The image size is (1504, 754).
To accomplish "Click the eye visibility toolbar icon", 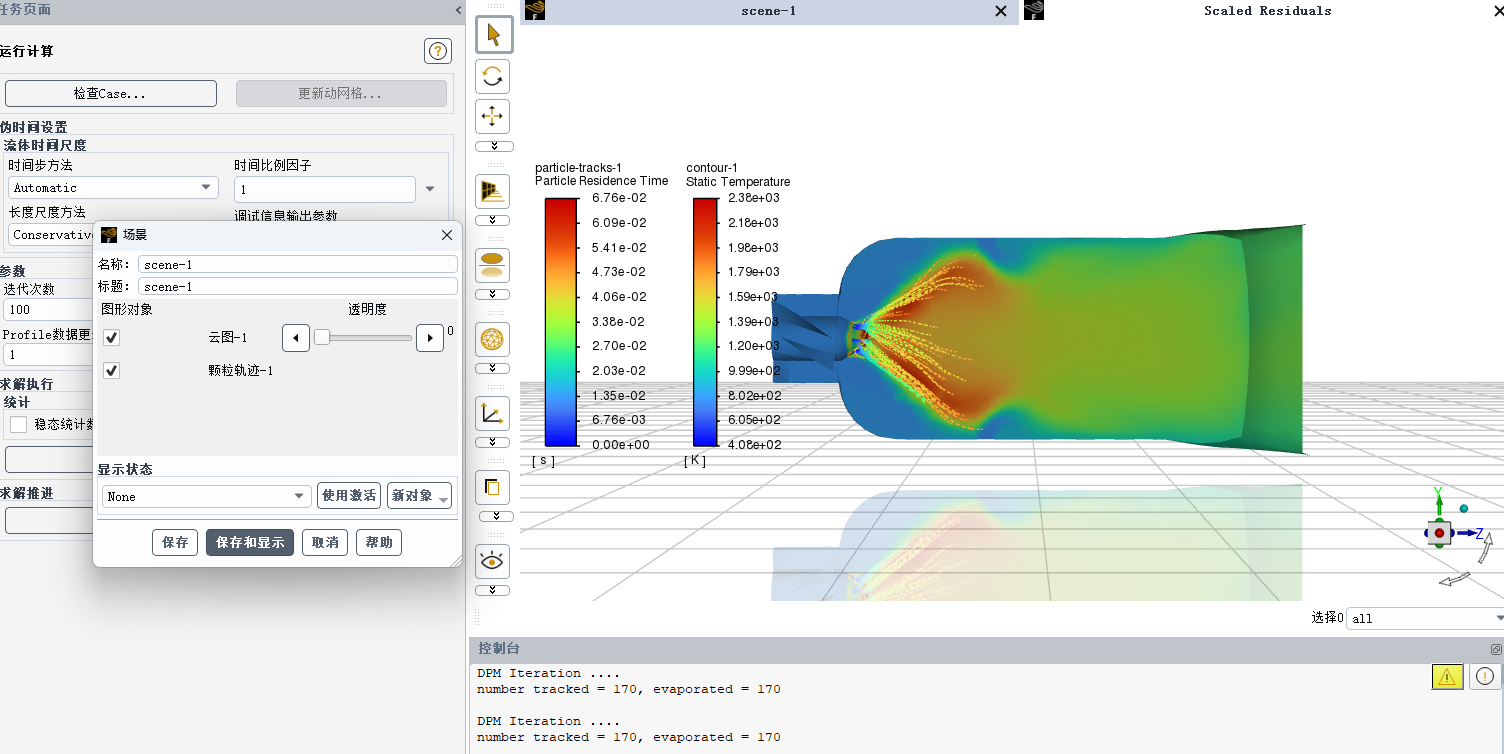I will tap(492, 561).
